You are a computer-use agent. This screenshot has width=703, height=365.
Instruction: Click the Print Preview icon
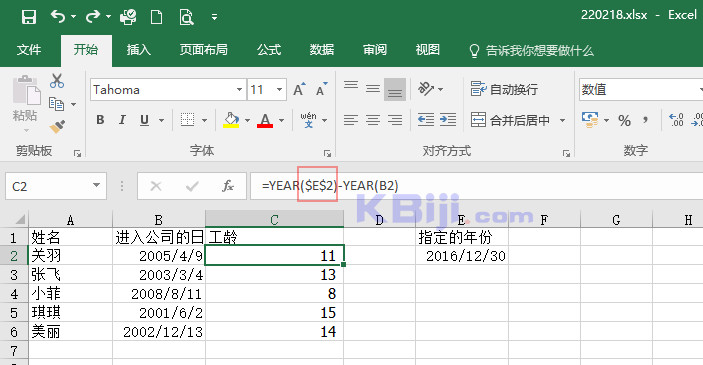pyautogui.click(x=186, y=17)
